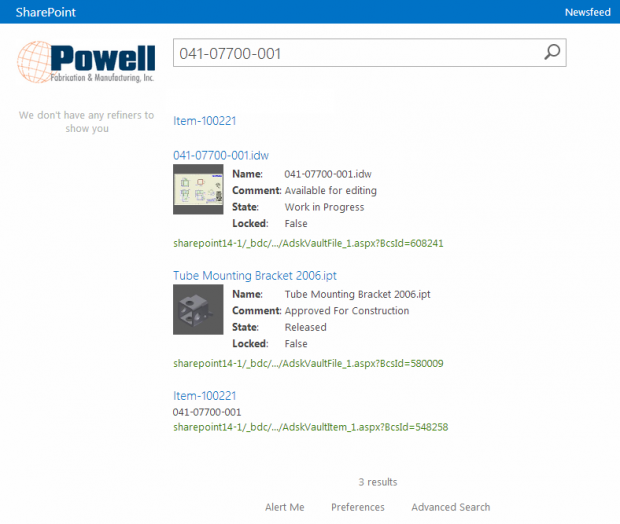
Task: Open the Tube Mounting Bracket part thumbnail
Action: [198, 310]
